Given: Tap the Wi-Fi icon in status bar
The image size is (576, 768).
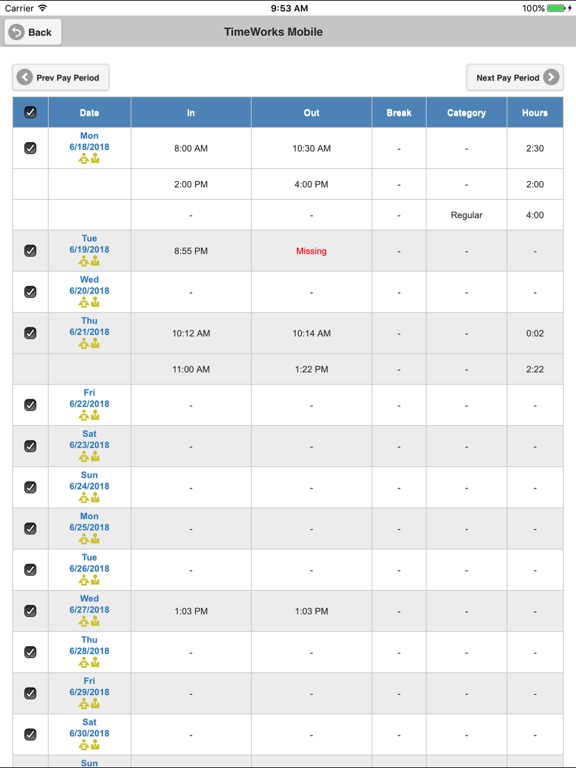Looking at the screenshot, I should click(x=43, y=8).
